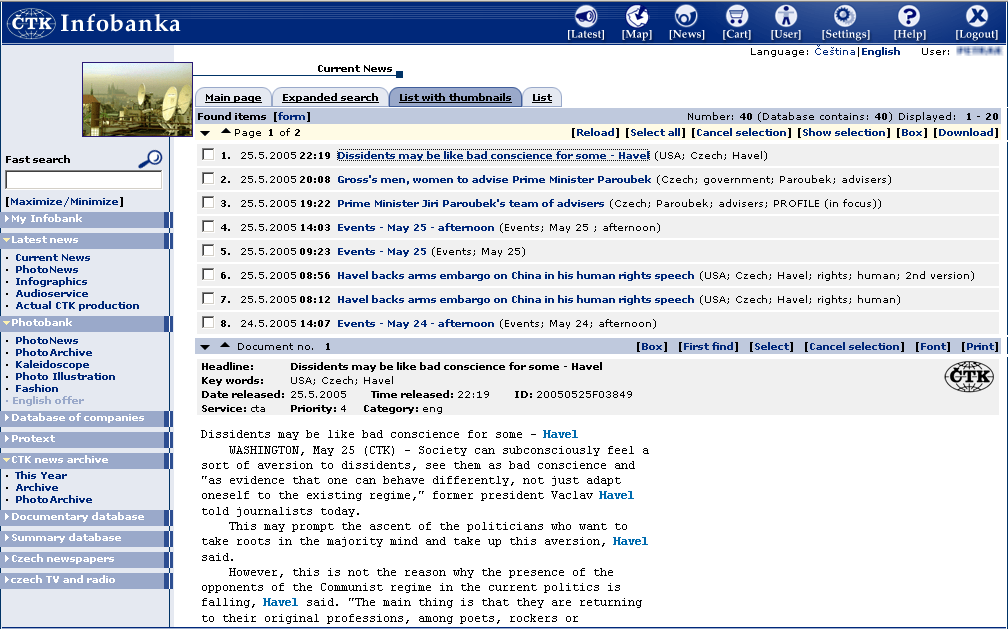The image size is (1008, 629).
Task: Expand the Database of companies section
Action: 78,418
